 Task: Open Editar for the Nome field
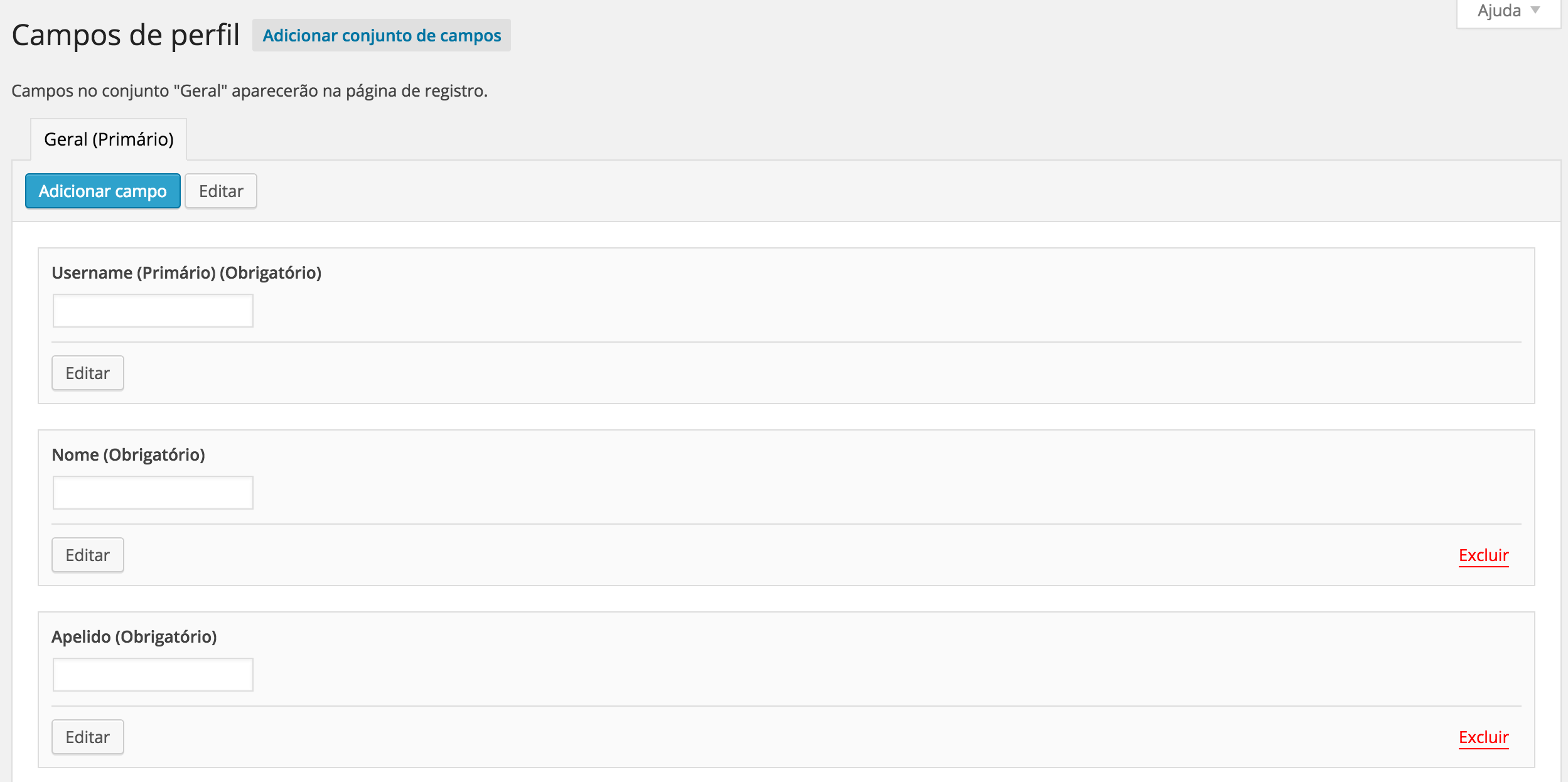point(88,555)
